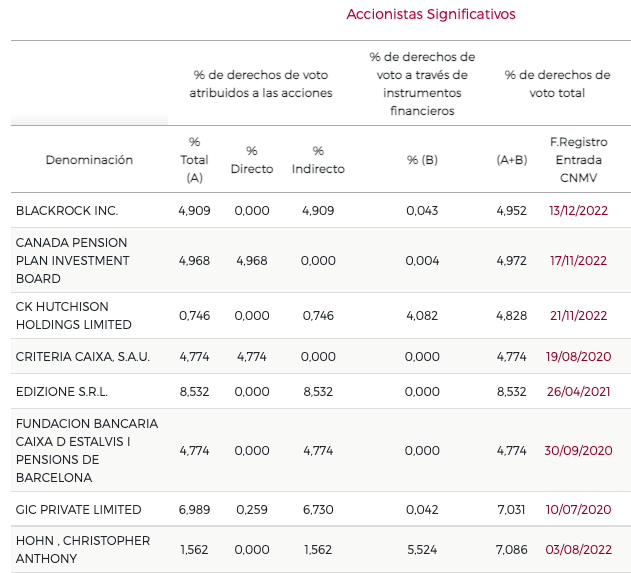Open the 26/04/2021 date link
This screenshot has width=631, height=573.
(x=578, y=391)
